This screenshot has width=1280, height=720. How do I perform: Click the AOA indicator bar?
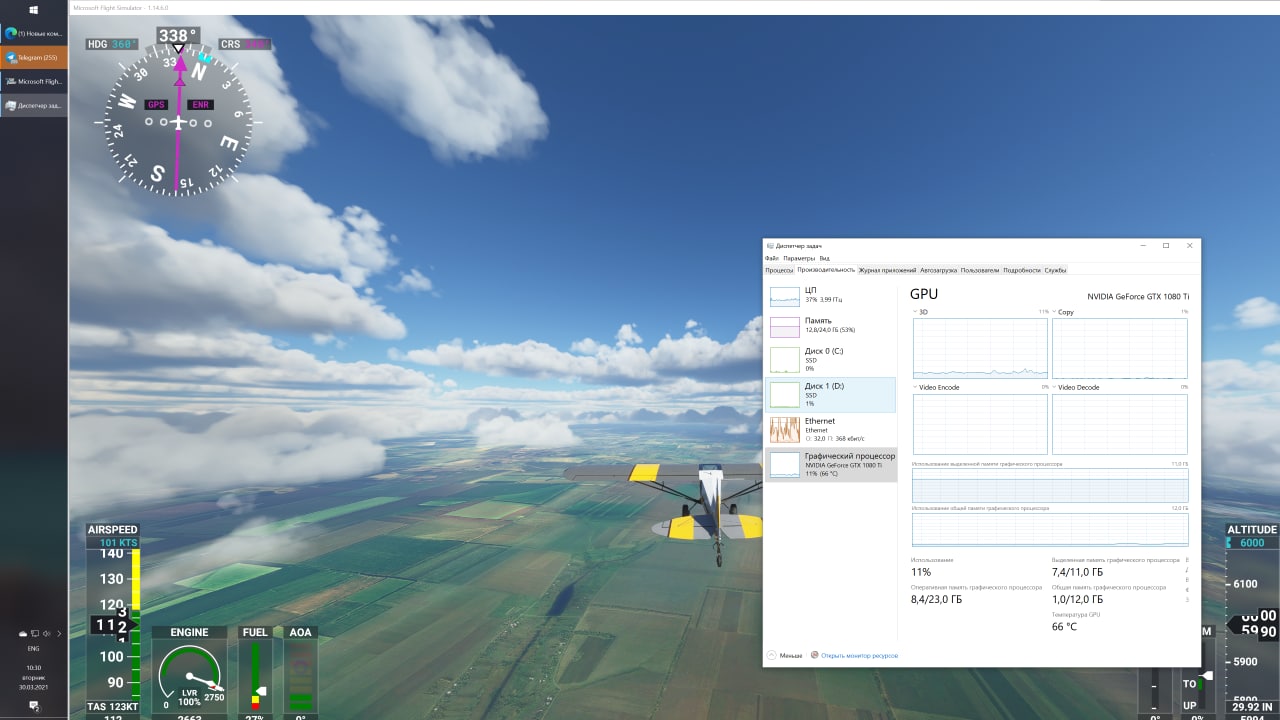pos(300,676)
